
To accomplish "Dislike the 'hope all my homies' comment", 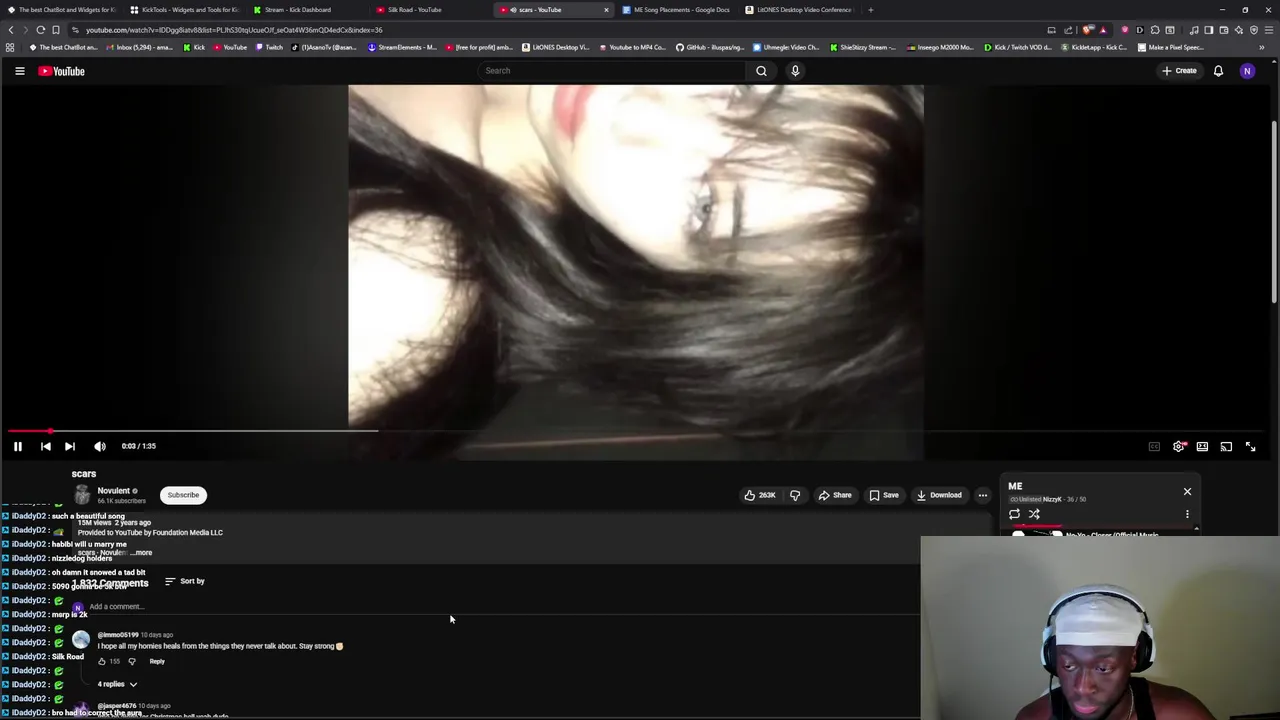I will click(x=131, y=661).
